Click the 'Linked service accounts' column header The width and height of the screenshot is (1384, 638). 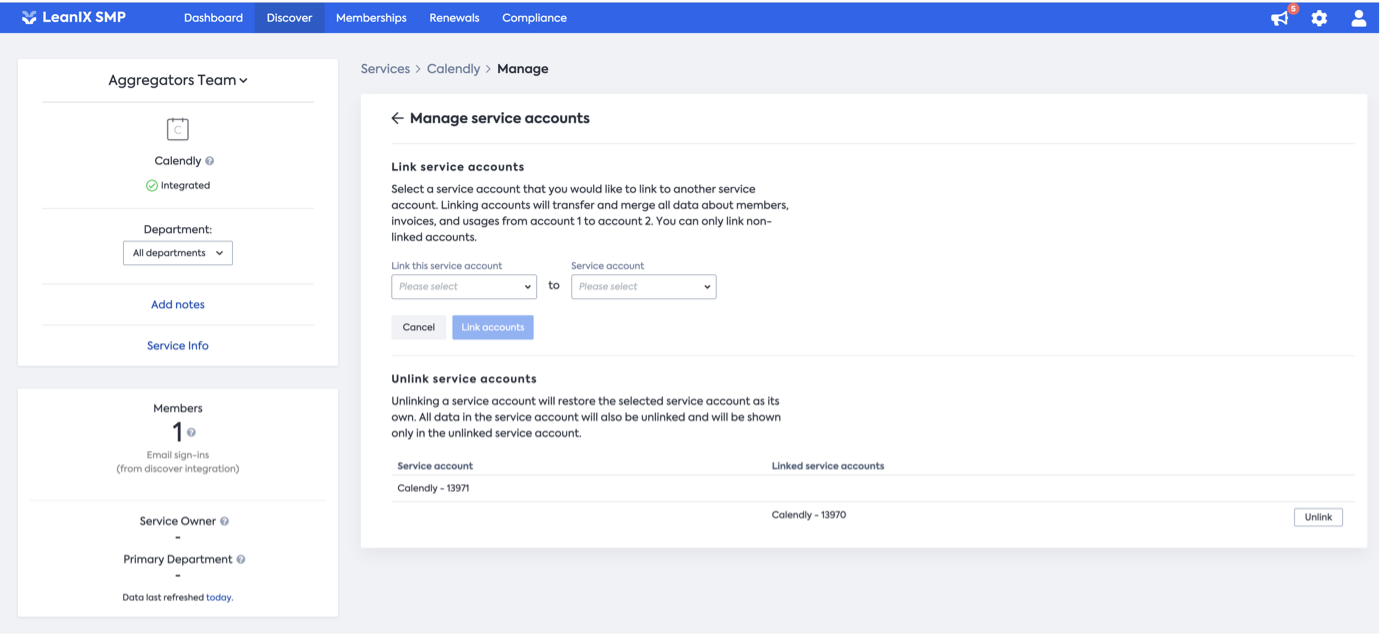click(x=827, y=466)
